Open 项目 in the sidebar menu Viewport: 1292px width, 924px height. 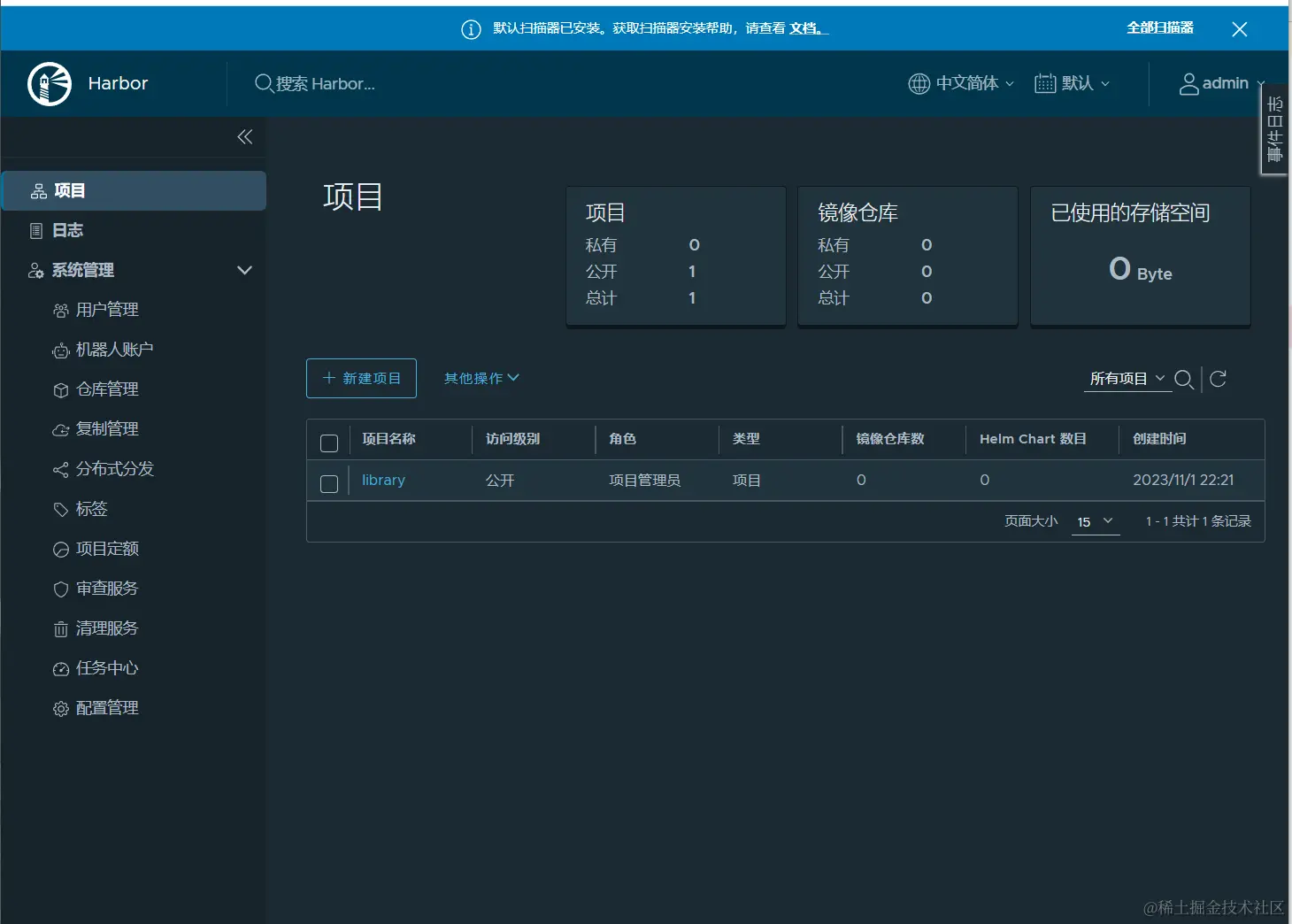134,190
